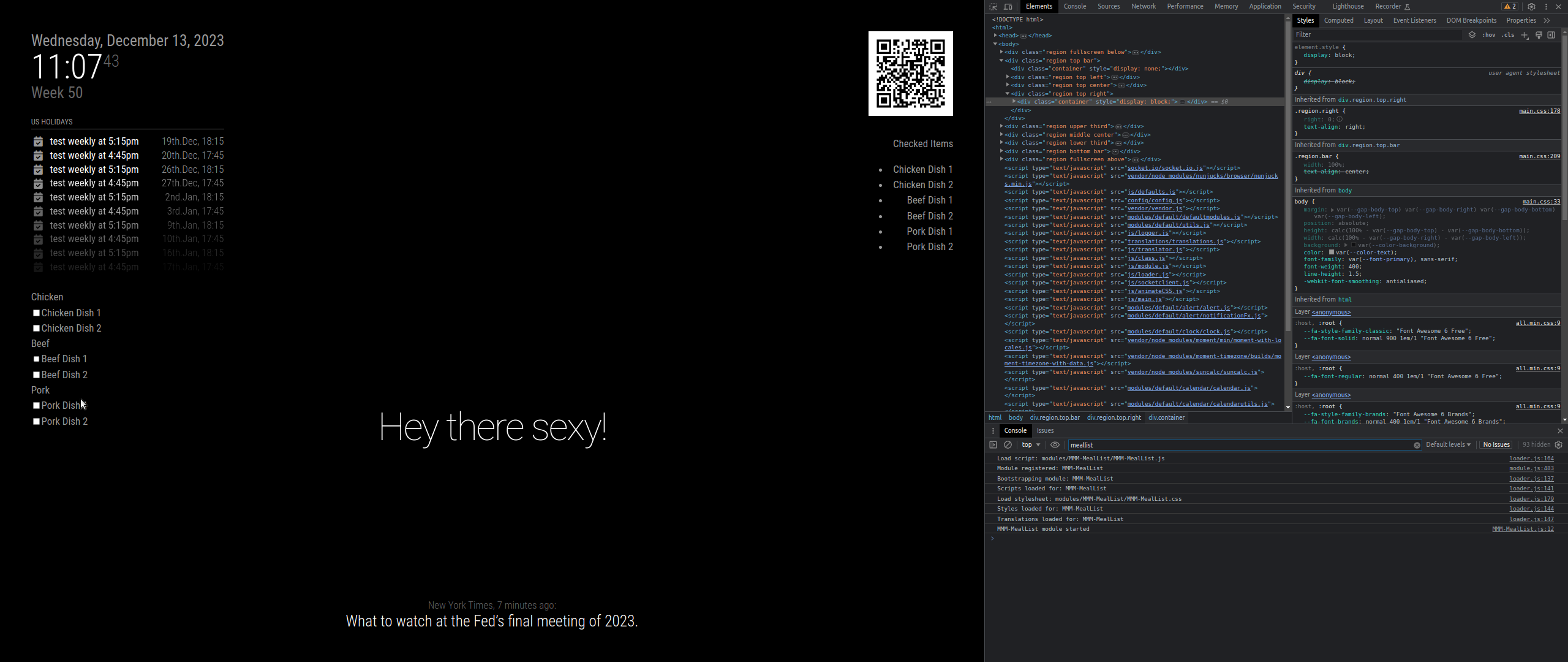The width and height of the screenshot is (1568, 662).
Task: Toggle the .cls class editor button
Action: (x=1507, y=35)
